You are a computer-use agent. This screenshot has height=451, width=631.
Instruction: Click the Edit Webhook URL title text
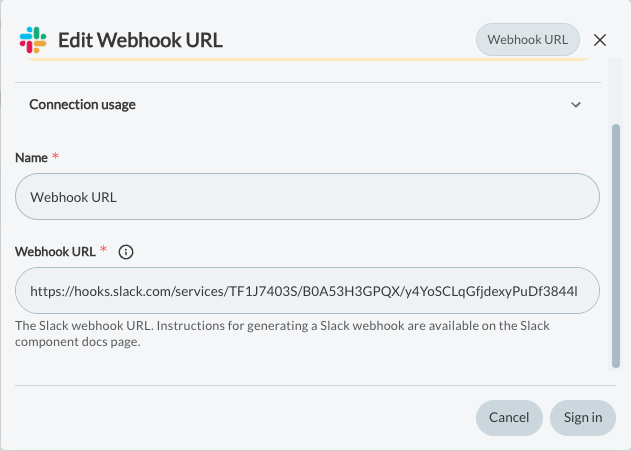pyautogui.click(x=140, y=40)
